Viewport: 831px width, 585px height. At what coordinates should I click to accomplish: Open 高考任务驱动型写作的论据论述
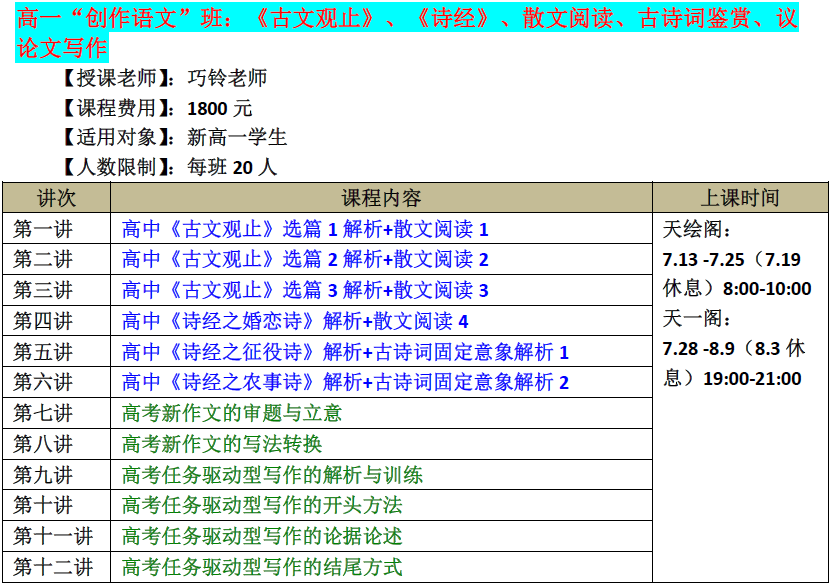point(262,537)
